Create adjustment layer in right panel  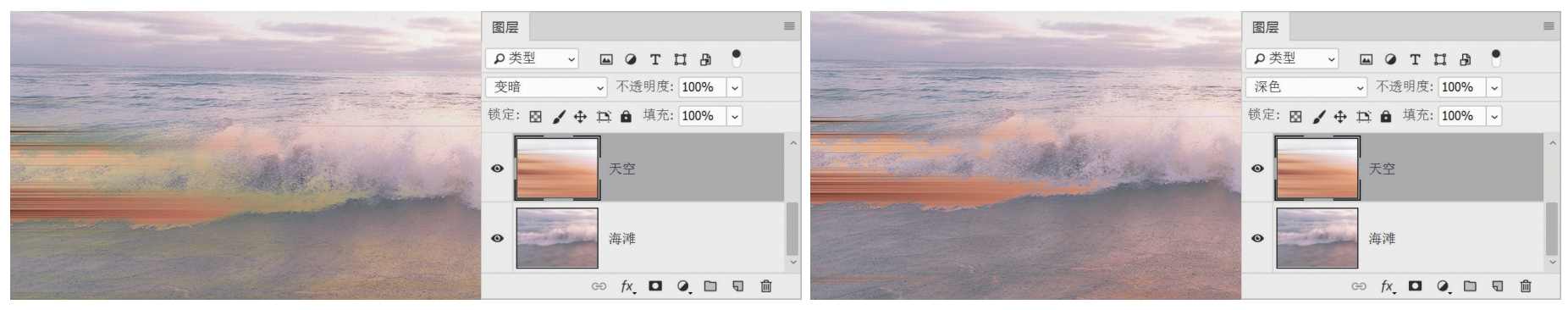click(x=1444, y=286)
